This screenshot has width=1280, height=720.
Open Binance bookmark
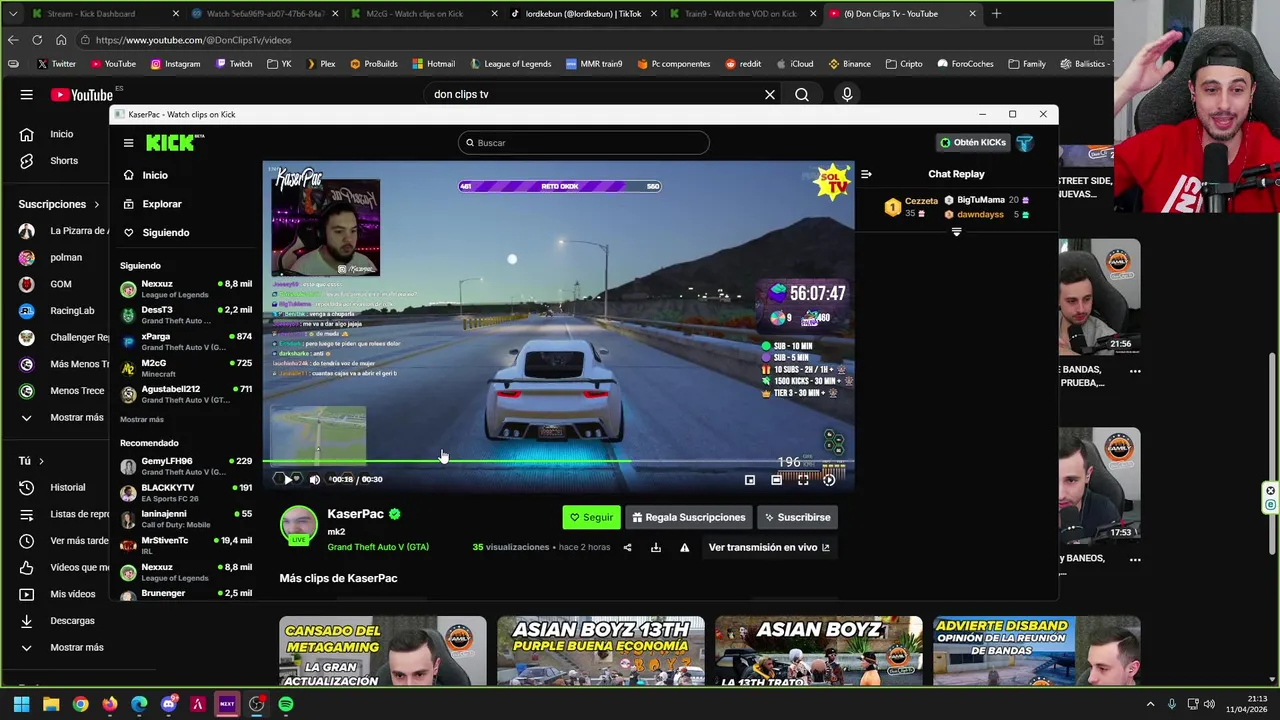pos(849,64)
